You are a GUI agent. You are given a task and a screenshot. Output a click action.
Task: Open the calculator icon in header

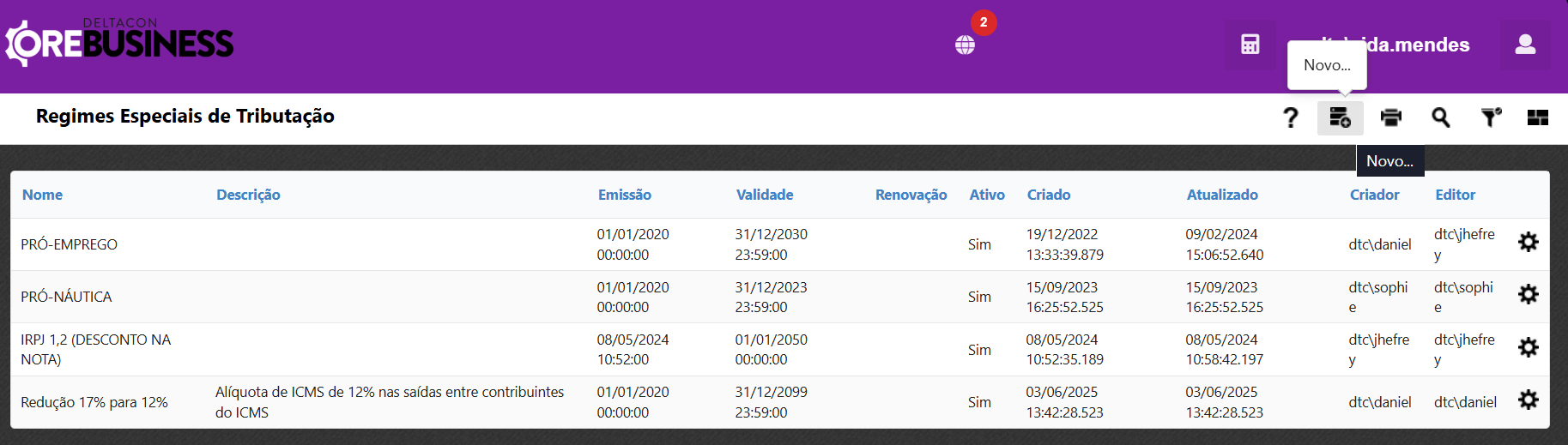click(x=1250, y=45)
